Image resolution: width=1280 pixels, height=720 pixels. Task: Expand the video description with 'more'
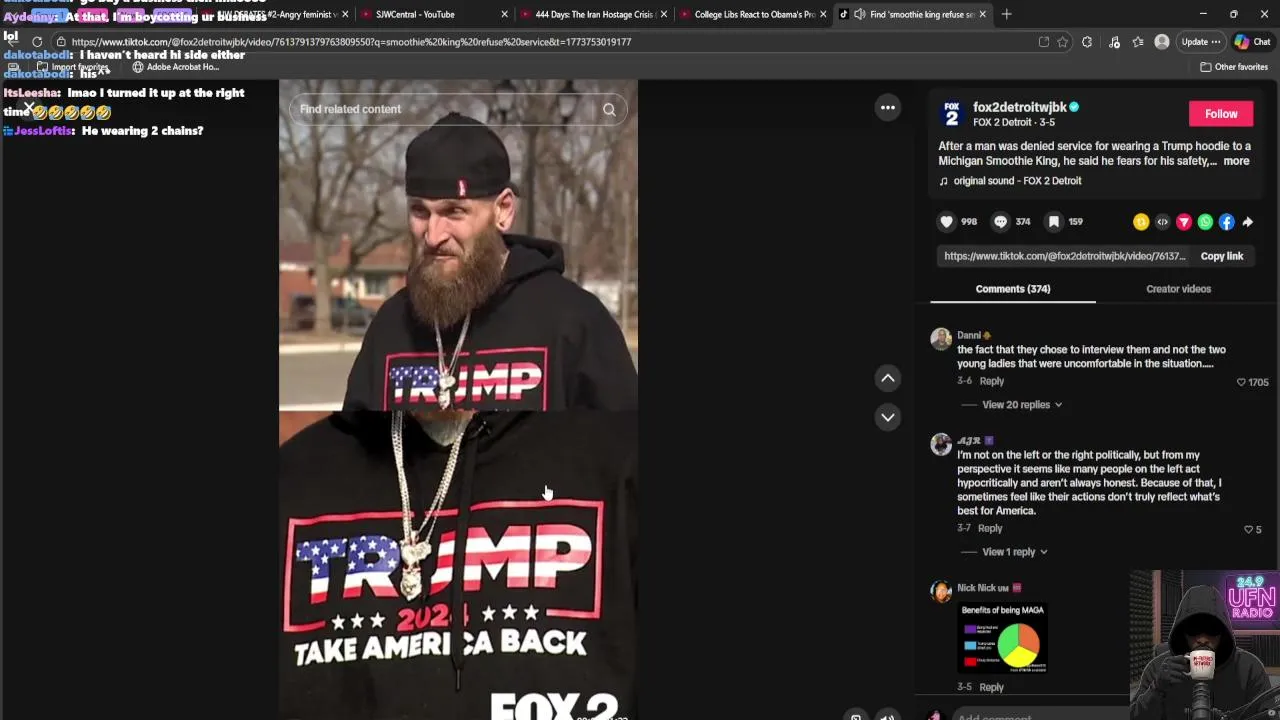pos(1236,161)
